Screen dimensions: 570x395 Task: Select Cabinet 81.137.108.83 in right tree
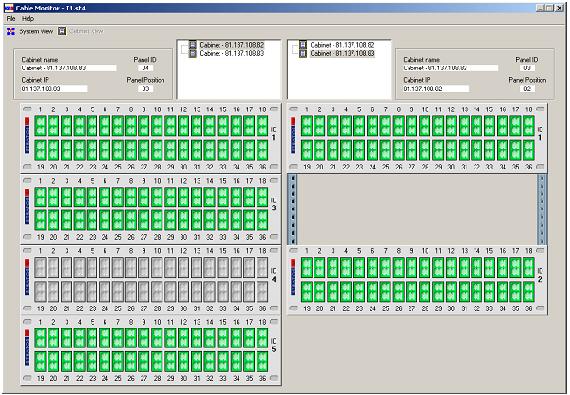pyautogui.click(x=342, y=53)
